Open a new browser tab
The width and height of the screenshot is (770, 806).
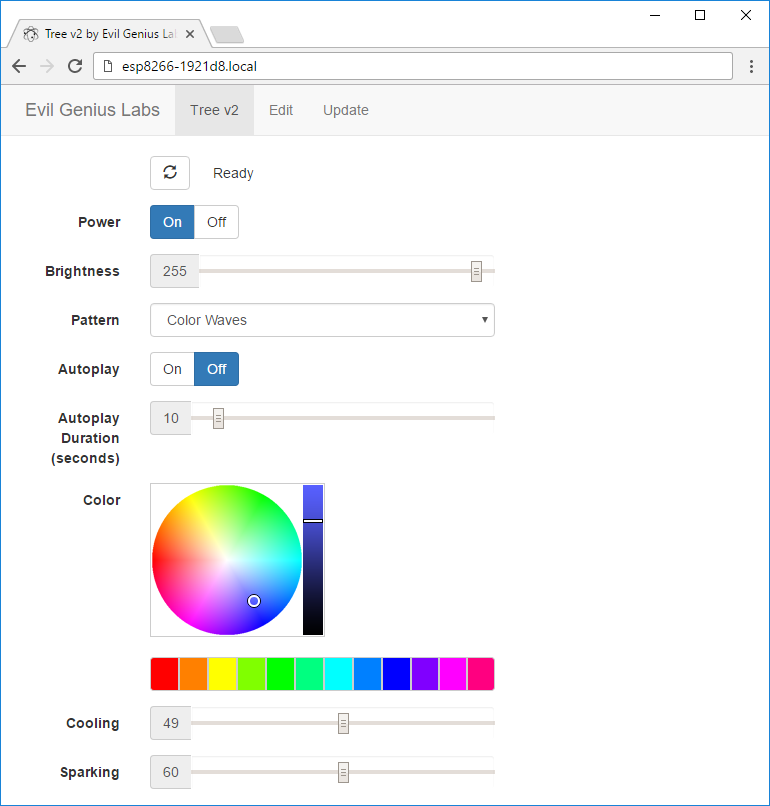pyautogui.click(x=227, y=36)
